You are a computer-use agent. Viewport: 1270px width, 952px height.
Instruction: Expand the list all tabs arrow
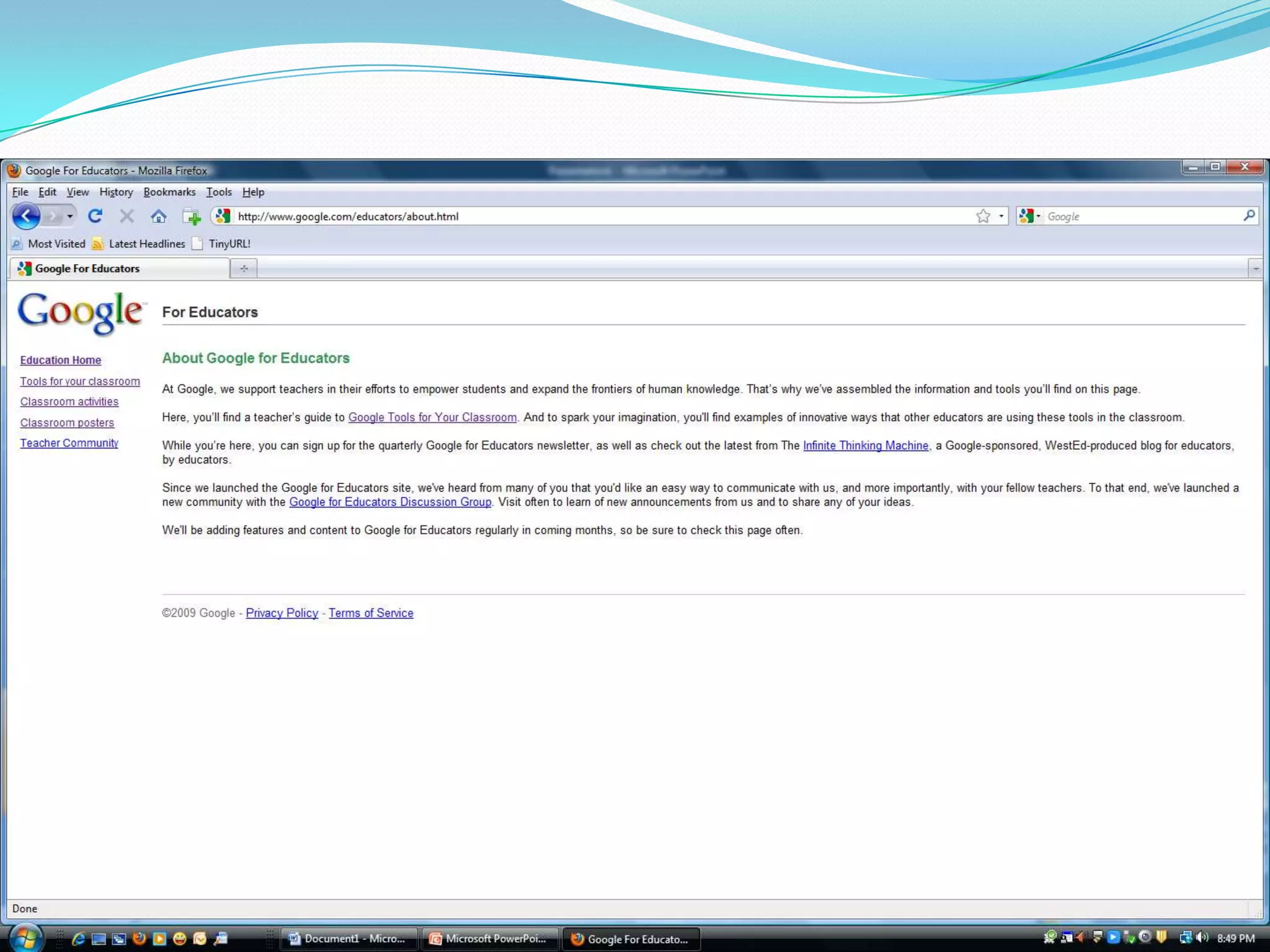(1256, 269)
